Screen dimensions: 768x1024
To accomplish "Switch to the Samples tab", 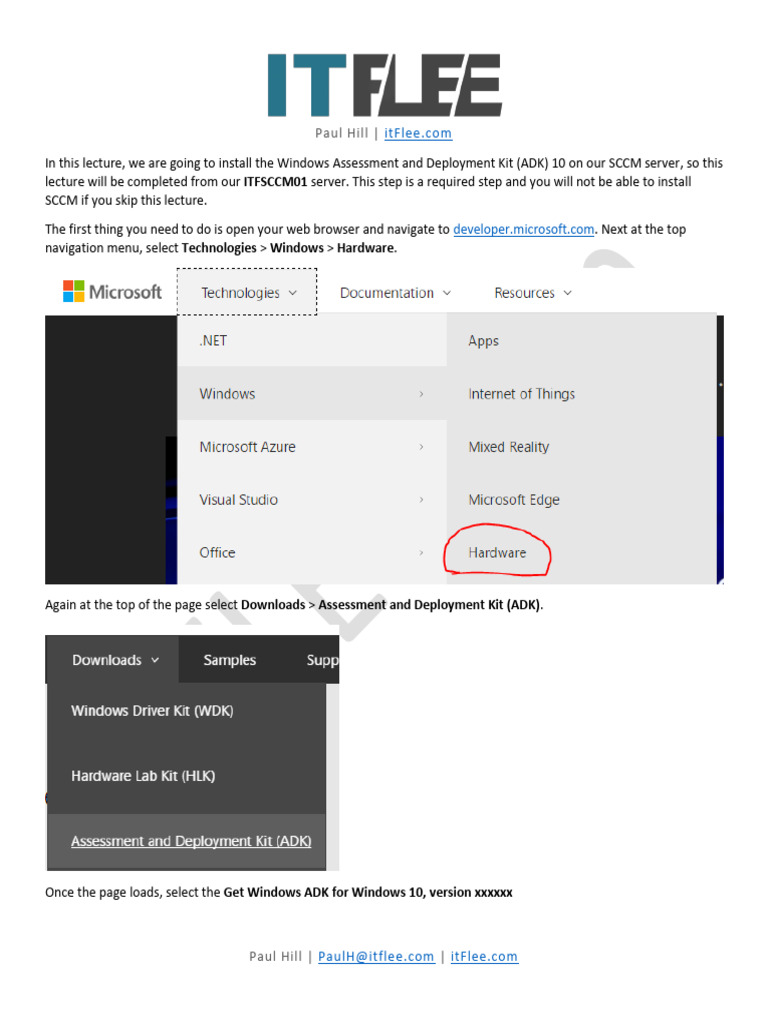I will point(229,660).
